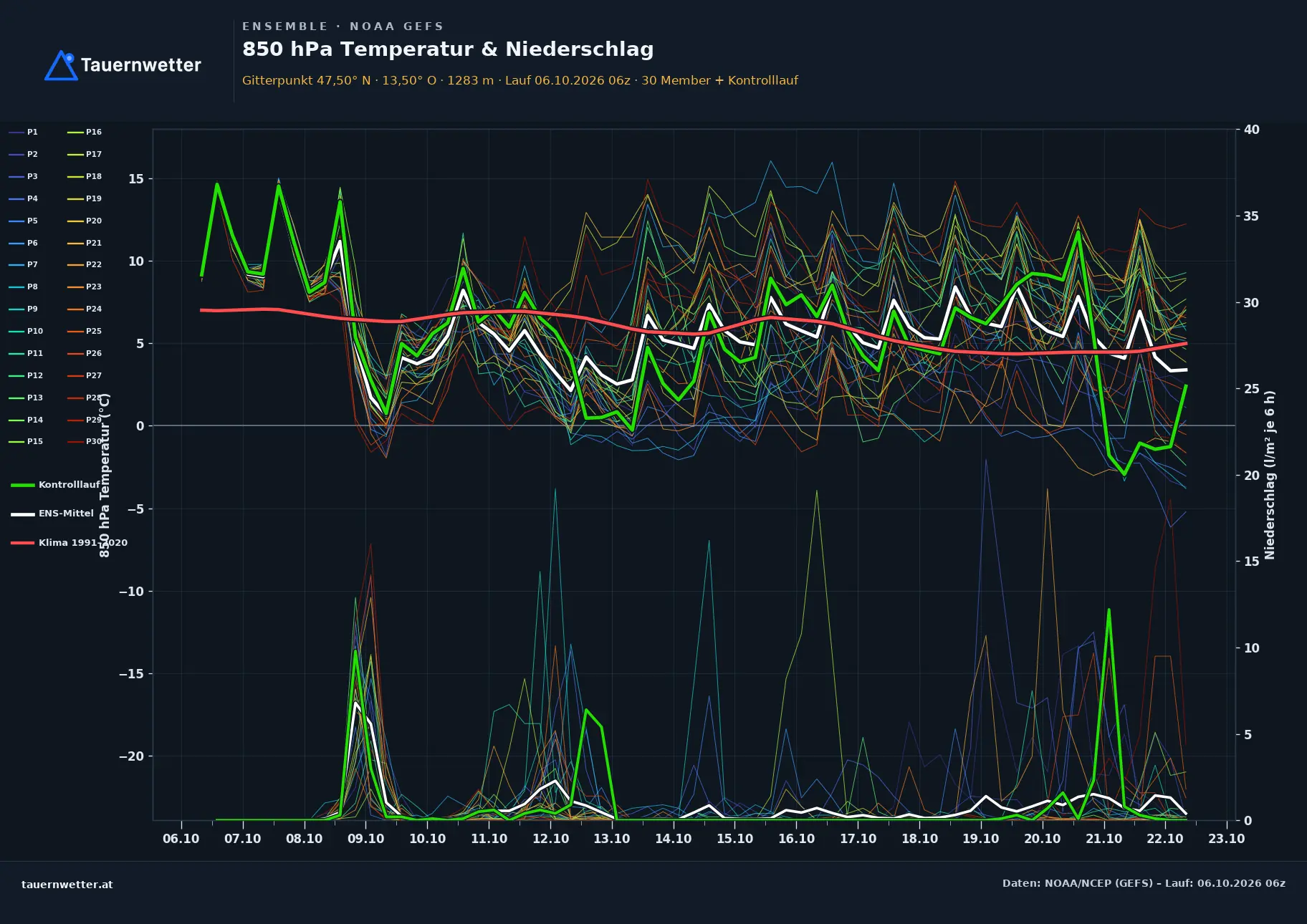Select the P10 legend entry
The image size is (1307, 924).
[x=26, y=331]
